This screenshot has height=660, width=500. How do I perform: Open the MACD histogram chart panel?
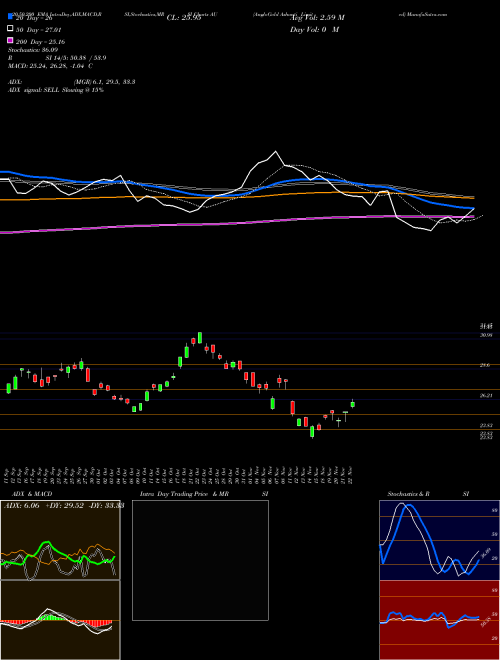(60, 620)
